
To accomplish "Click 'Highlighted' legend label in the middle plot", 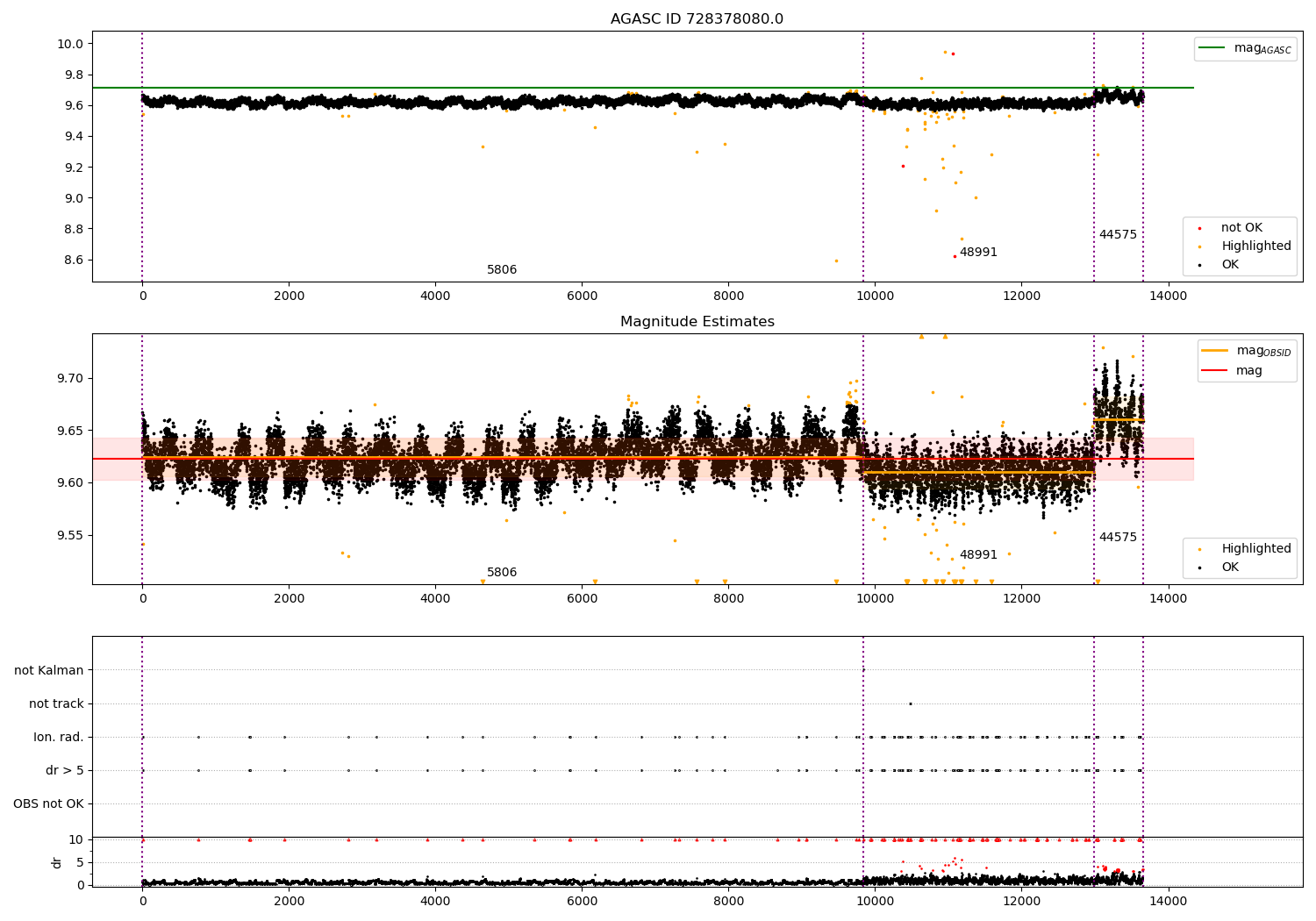I will click(1256, 549).
